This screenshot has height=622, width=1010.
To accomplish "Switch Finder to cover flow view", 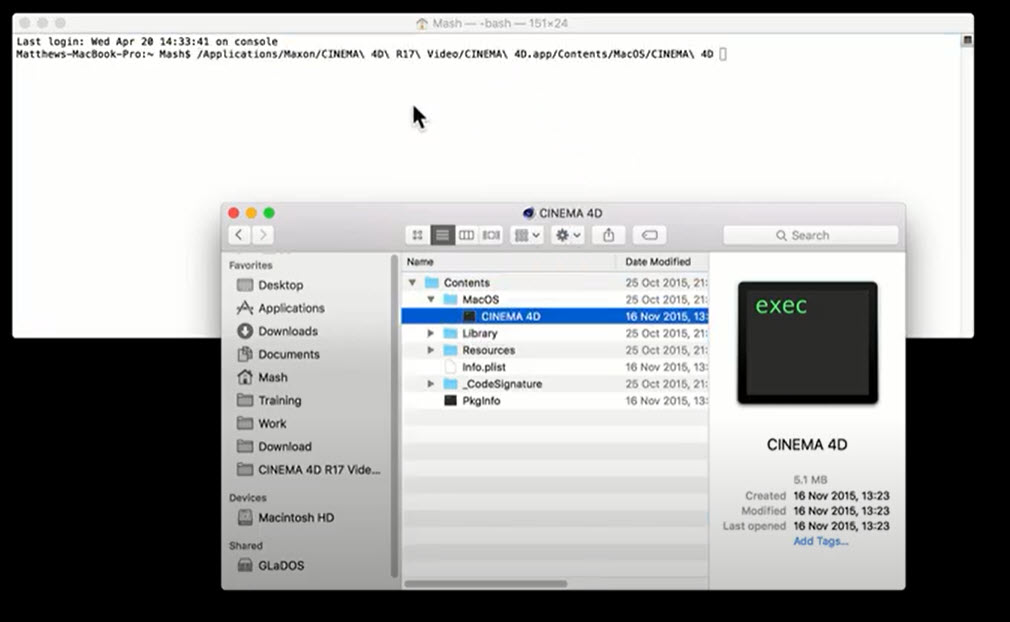I will [491, 235].
